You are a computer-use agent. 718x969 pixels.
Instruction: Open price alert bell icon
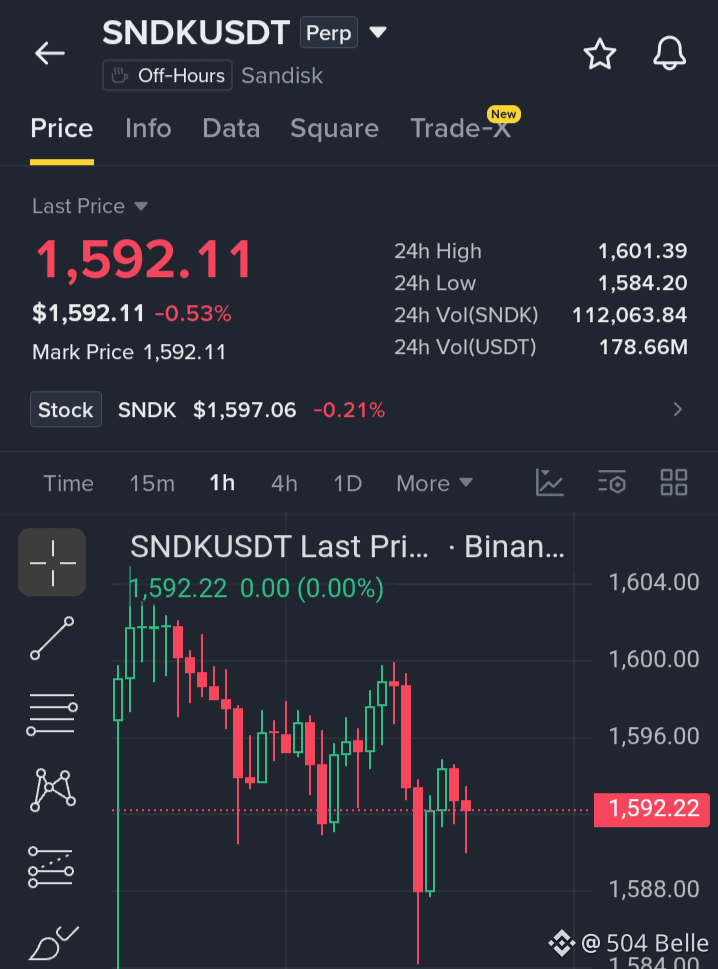coord(669,53)
